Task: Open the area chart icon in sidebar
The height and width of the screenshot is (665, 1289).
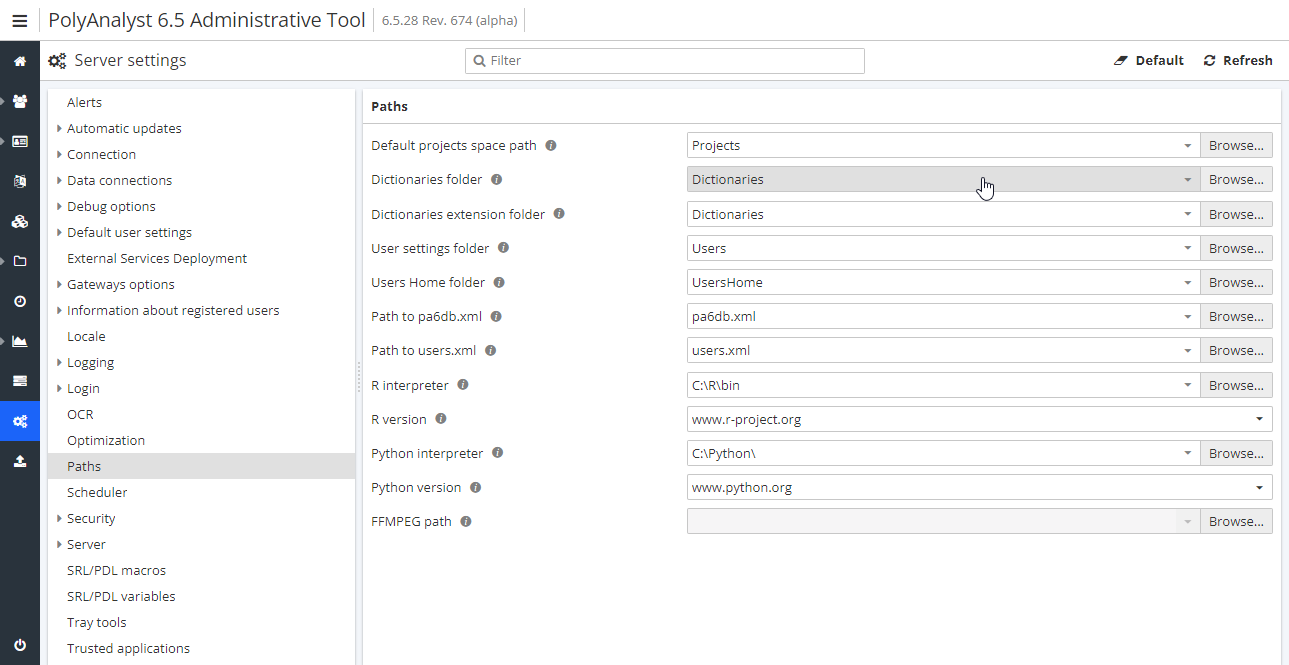Action: tap(20, 341)
